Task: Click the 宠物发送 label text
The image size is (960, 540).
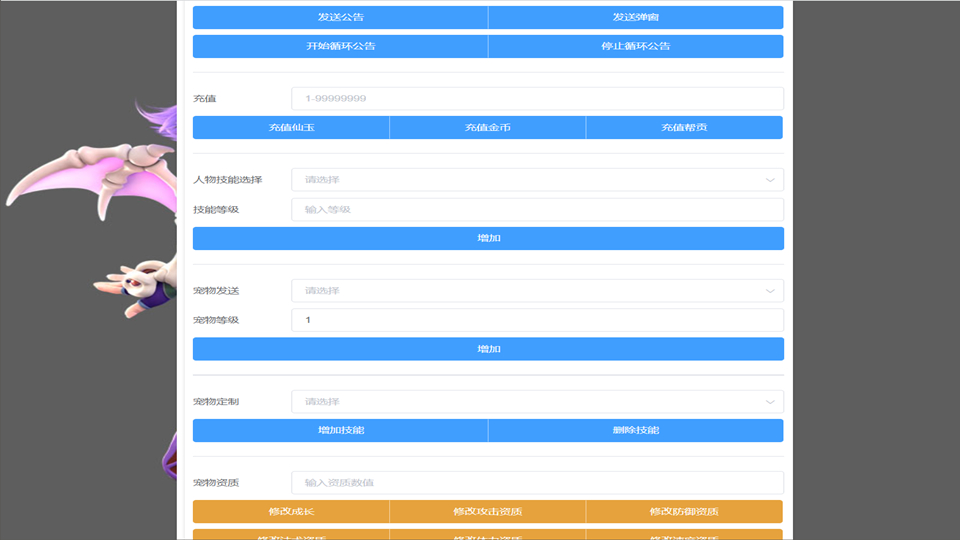Action: point(216,291)
